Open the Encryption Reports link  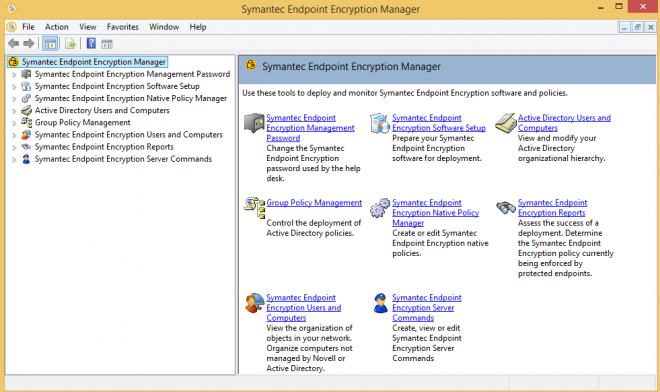click(552, 208)
